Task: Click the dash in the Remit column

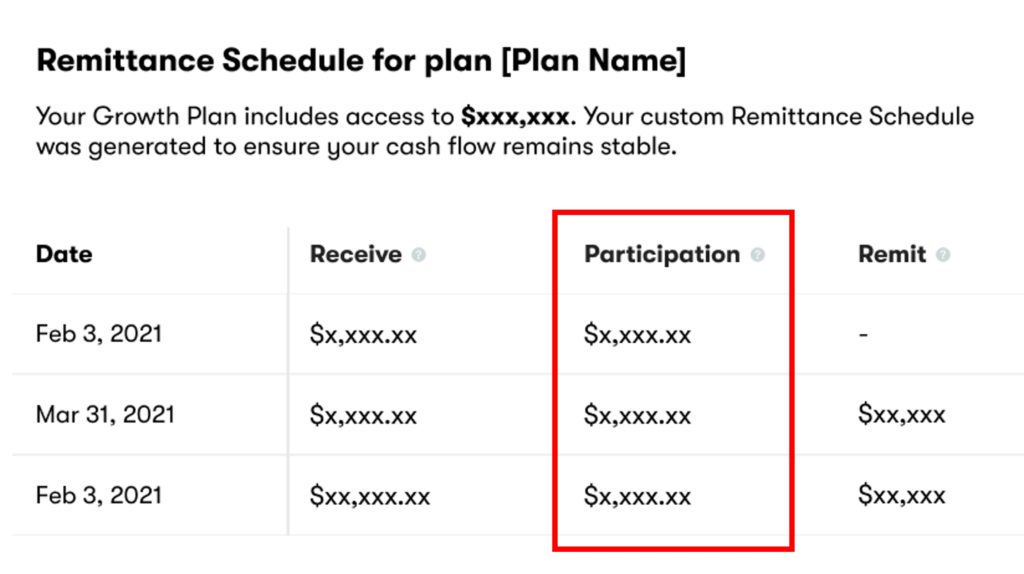Action: (x=863, y=335)
